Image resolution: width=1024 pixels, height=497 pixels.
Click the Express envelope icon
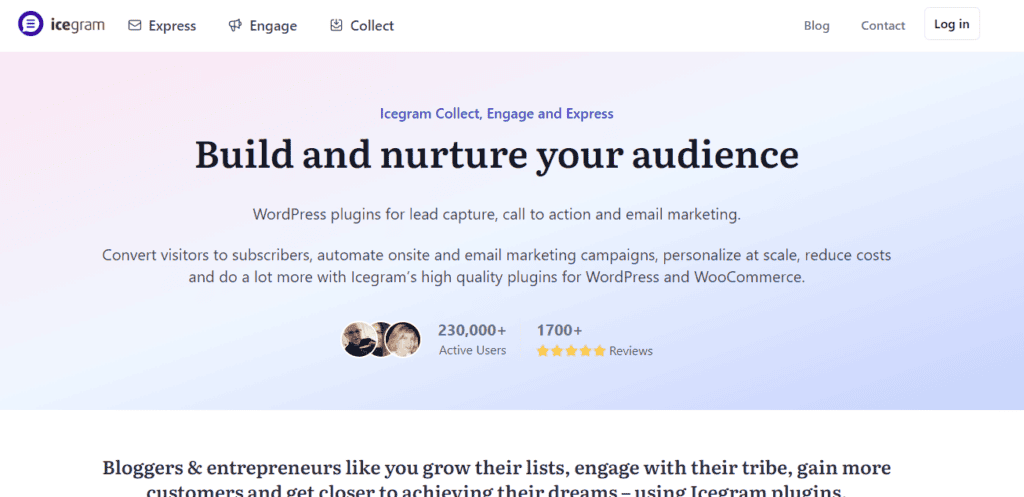135,25
